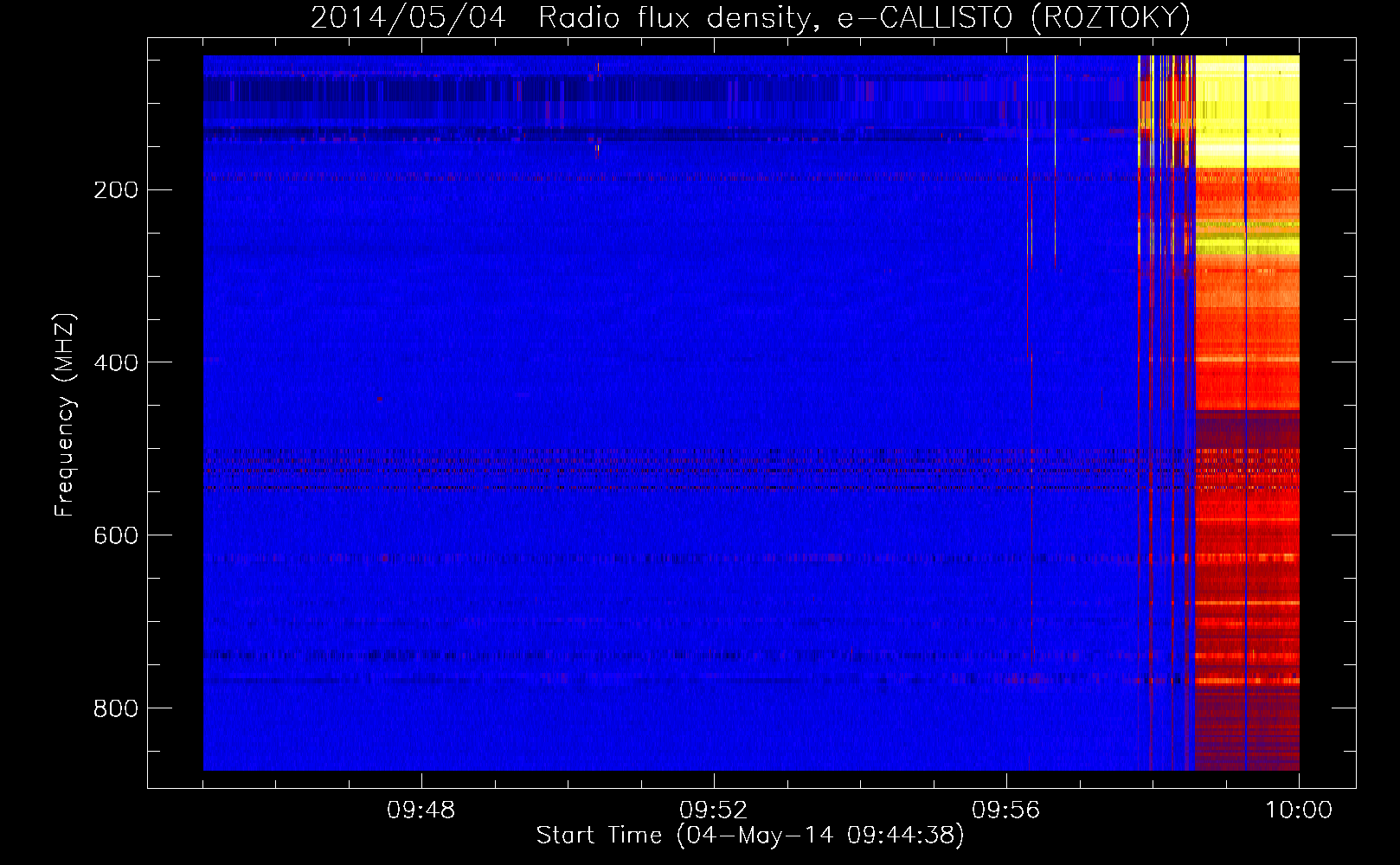1400x865 pixels.
Task: Click the 200 frequency tick label
Action: [x=116, y=189]
